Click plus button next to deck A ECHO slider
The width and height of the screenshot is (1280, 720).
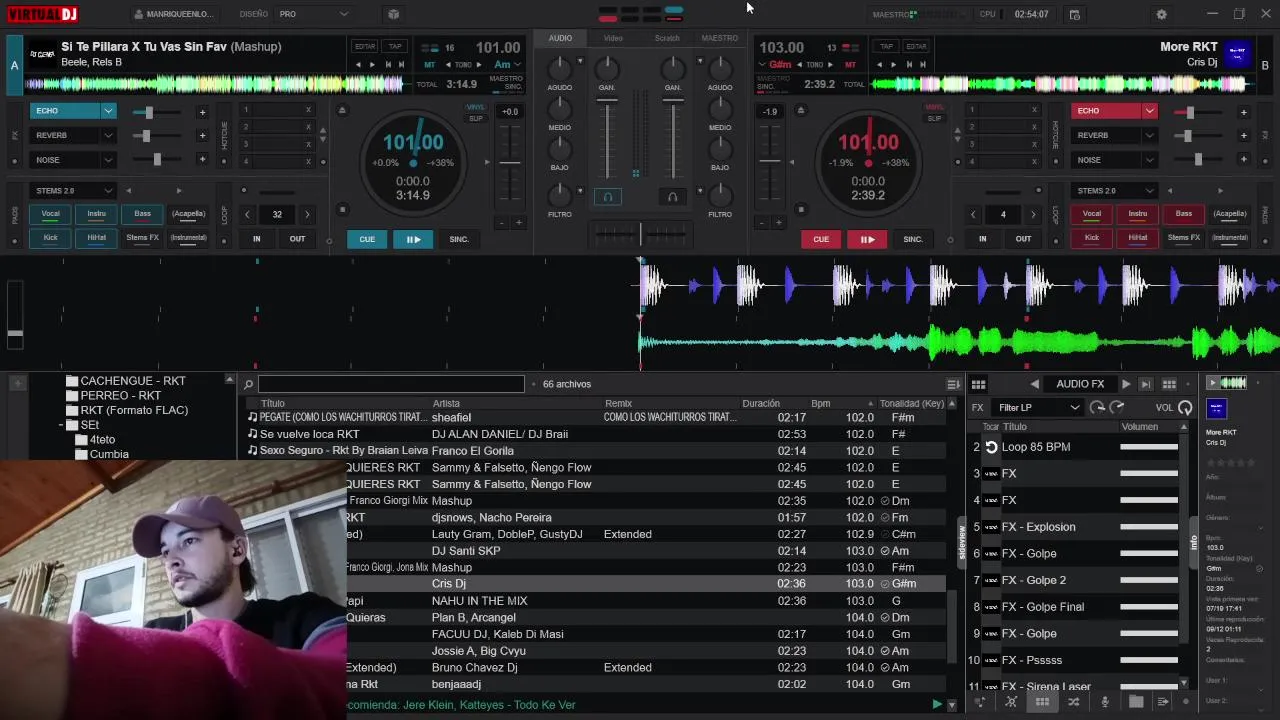pyautogui.click(x=202, y=112)
